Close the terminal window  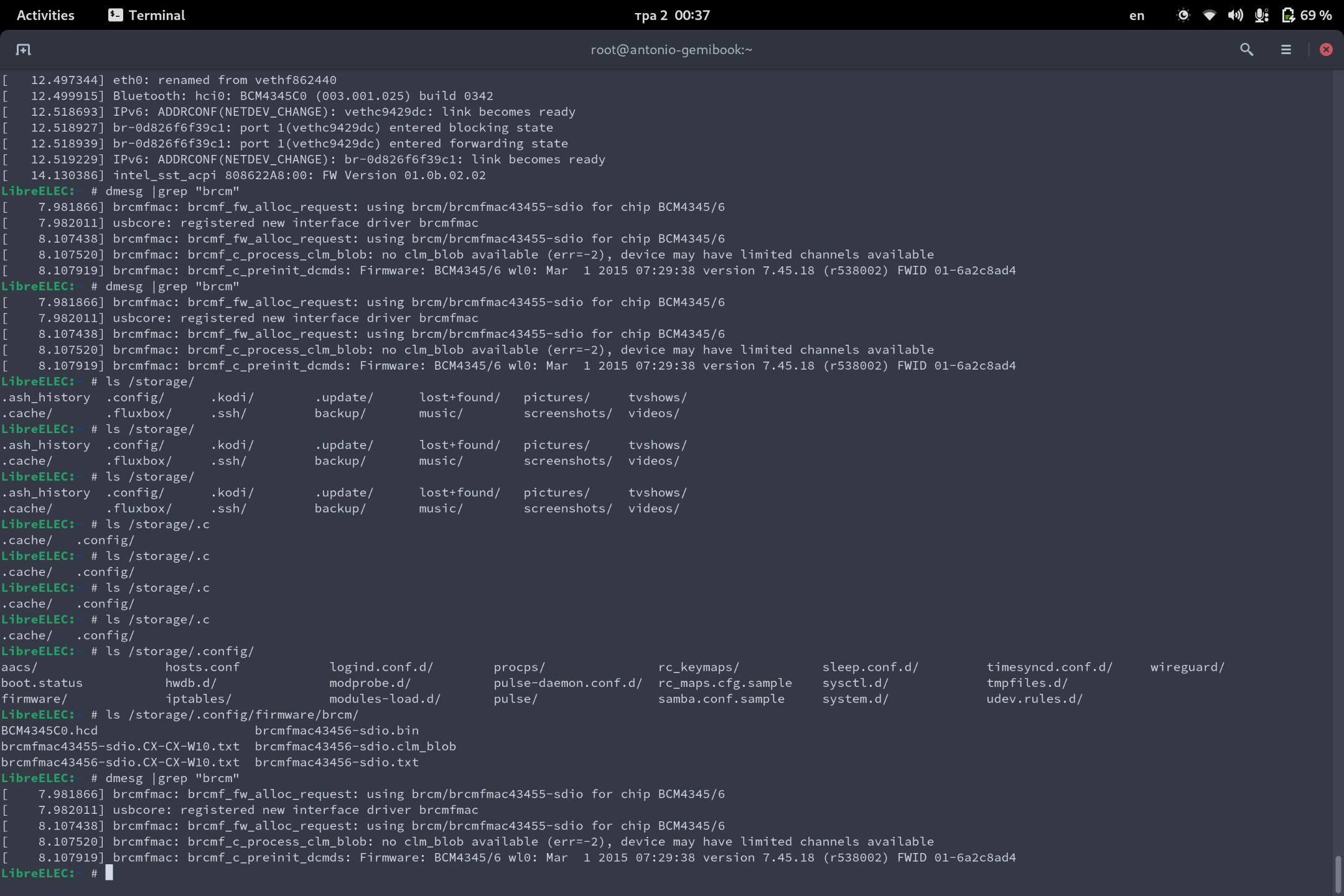[1326, 50]
